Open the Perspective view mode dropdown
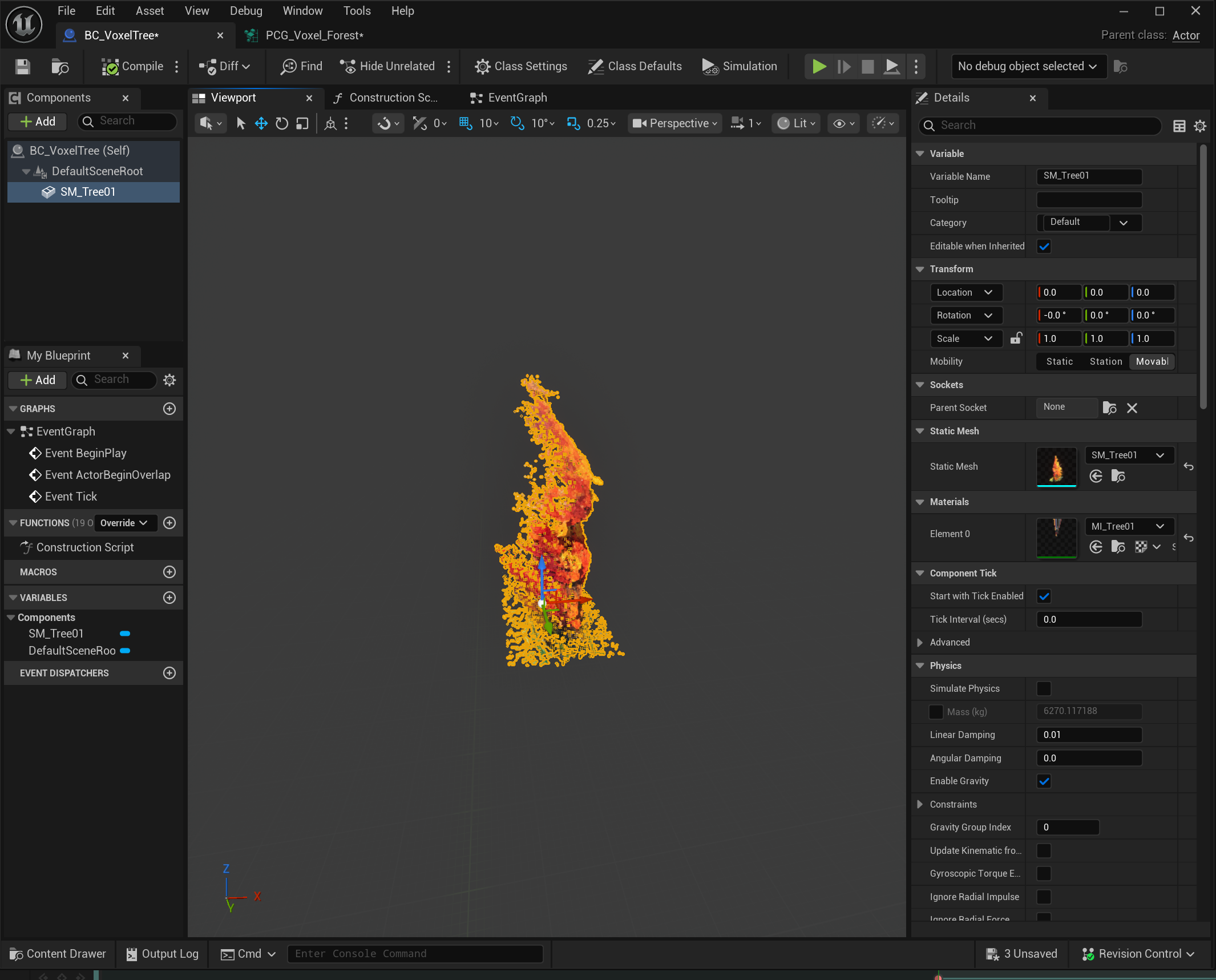This screenshot has width=1216, height=980. pyautogui.click(x=675, y=123)
